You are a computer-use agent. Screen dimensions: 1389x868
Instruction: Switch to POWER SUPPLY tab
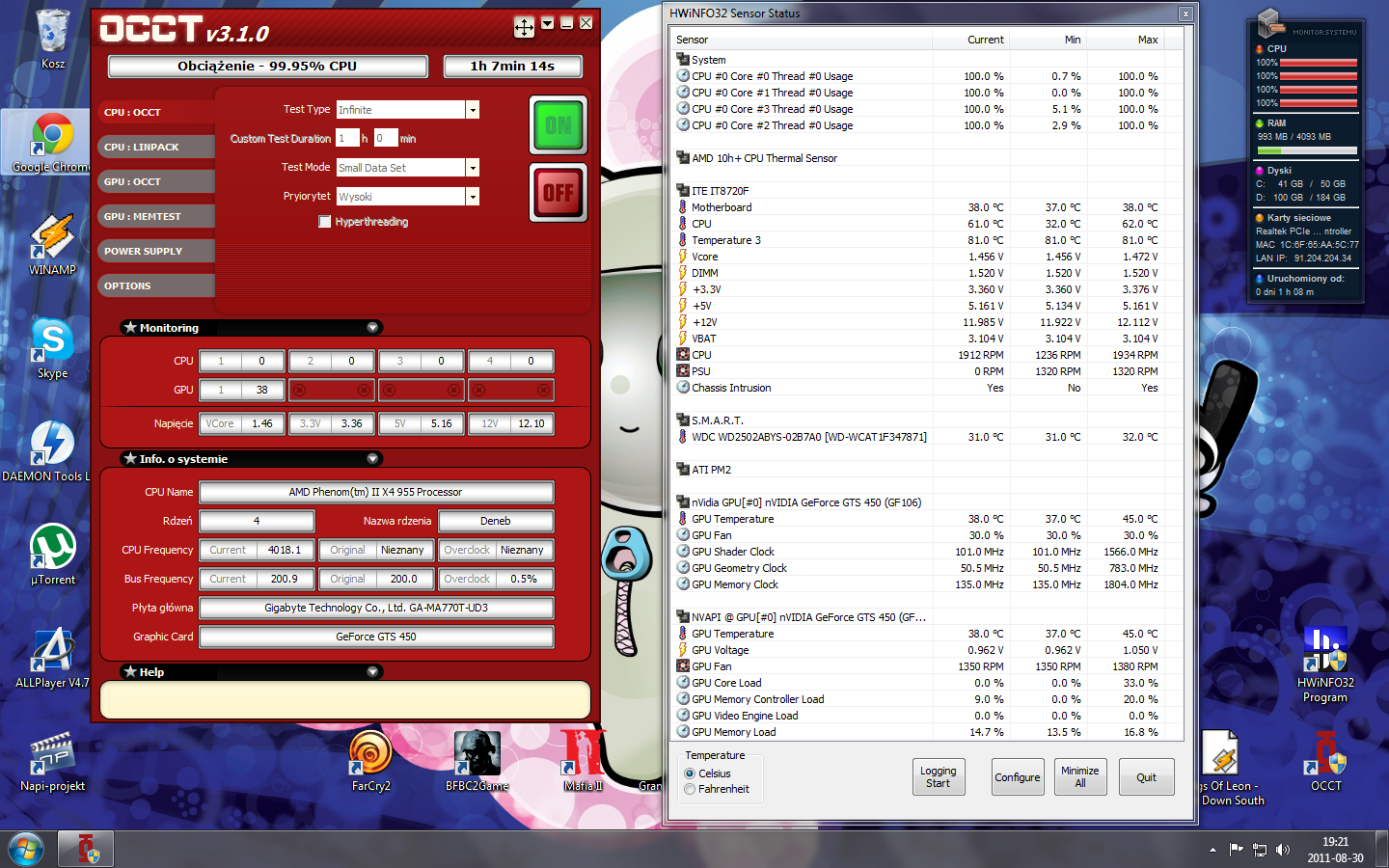tap(156, 252)
